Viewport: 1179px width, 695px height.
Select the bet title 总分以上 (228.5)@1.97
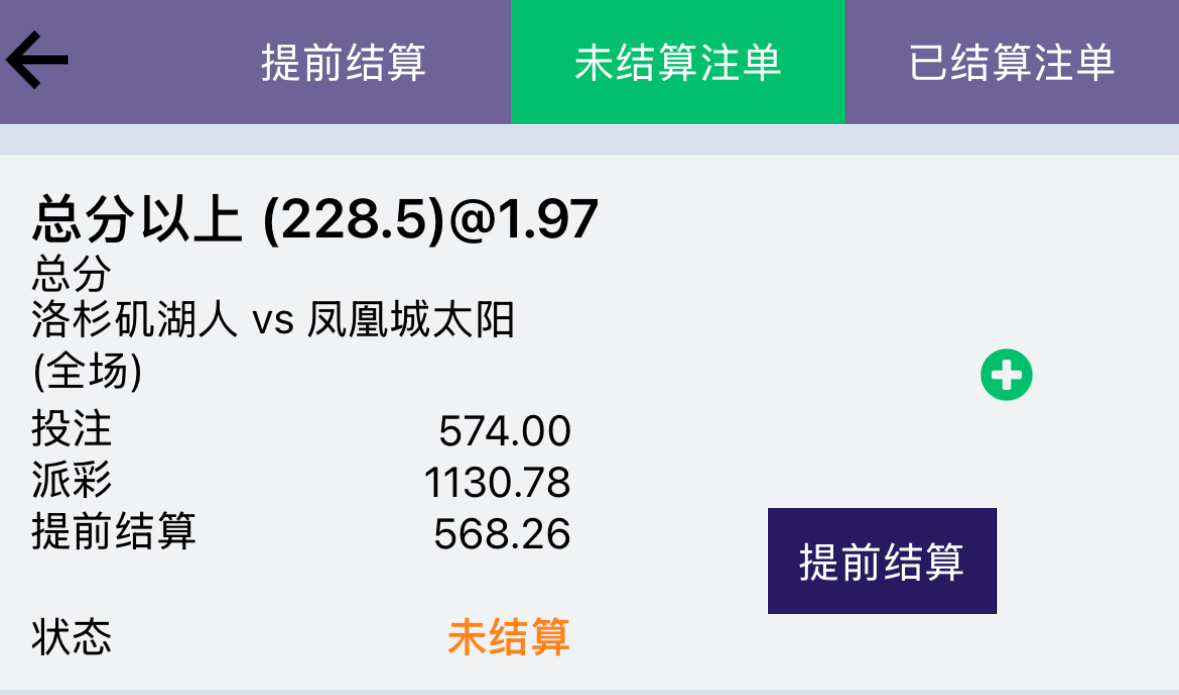point(315,220)
